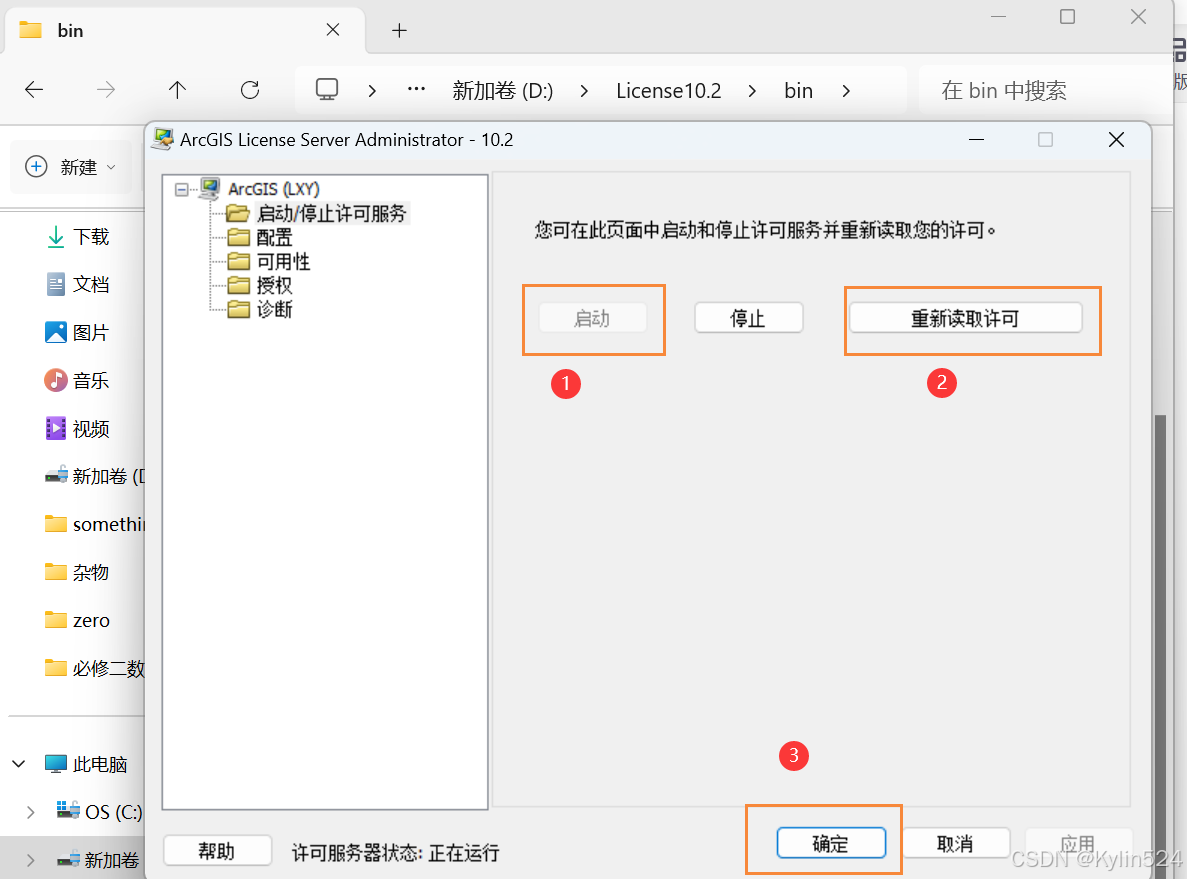
Task: Open a new Explorer tab with plus icon
Action: 400,30
